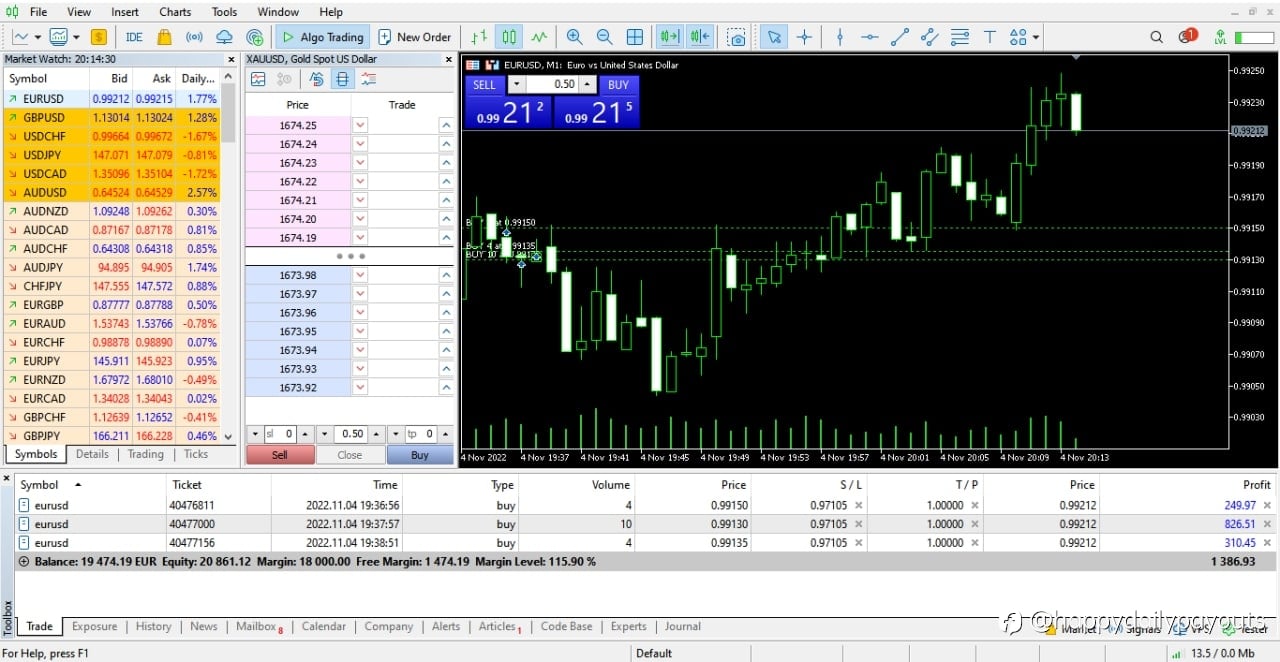This screenshot has height=662, width=1280.
Task: Toggle chart auto scroll
Action: pyautogui.click(x=668, y=37)
